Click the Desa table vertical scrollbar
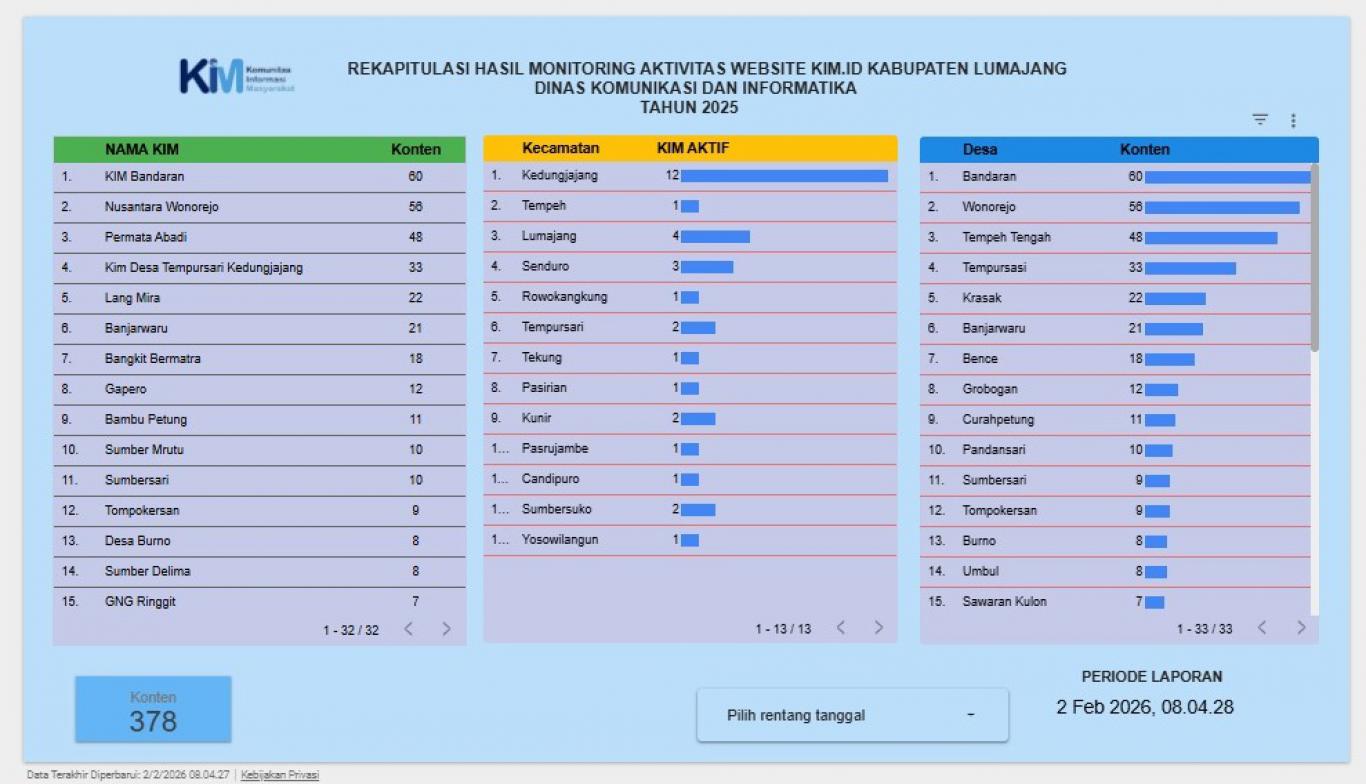This screenshot has height=784, width=1366. tap(1314, 260)
